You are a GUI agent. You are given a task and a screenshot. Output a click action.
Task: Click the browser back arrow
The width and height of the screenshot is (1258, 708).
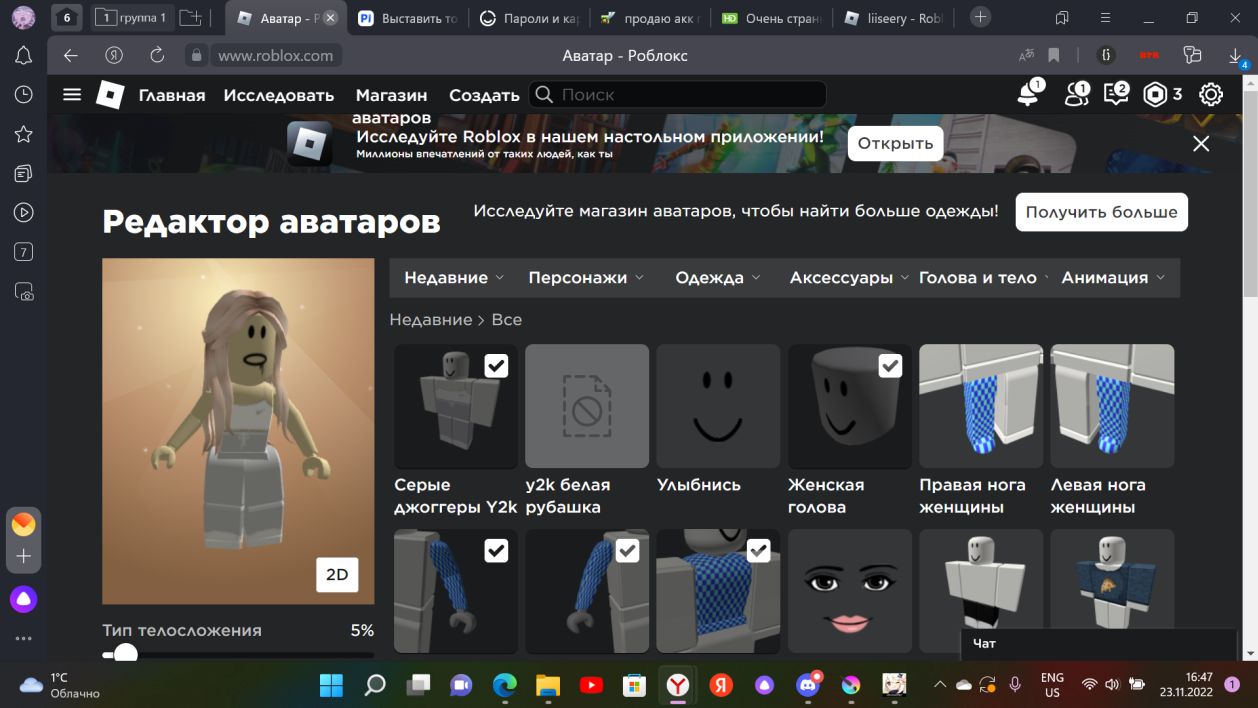tap(70, 55)
